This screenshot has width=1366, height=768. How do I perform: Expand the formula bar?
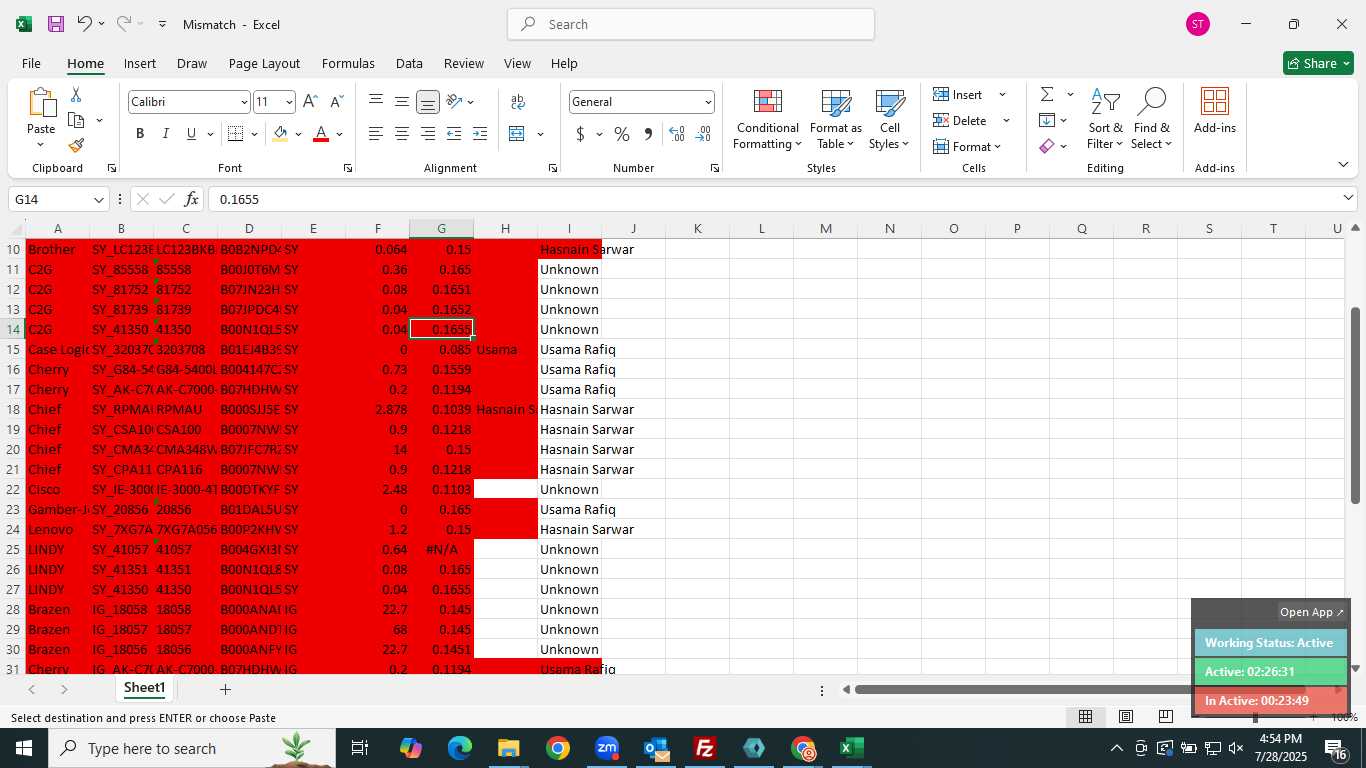coord(1348,198)
